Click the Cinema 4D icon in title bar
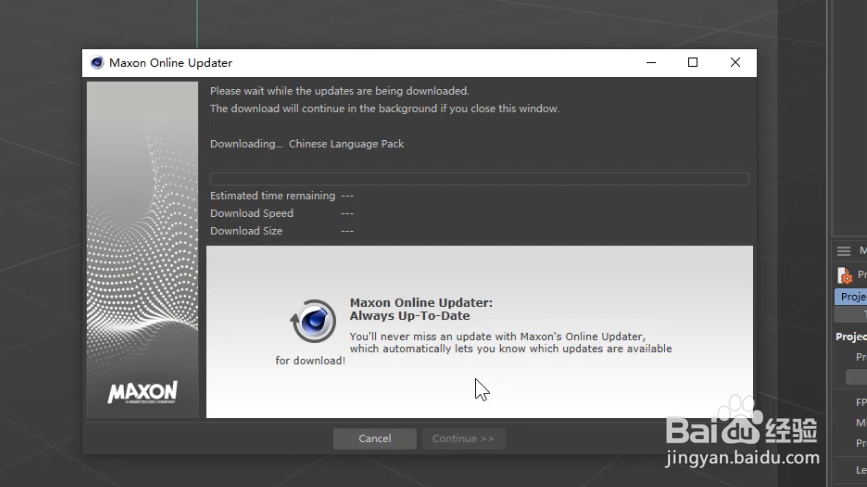The image size is (867, 487). click(x=97, y=62)
